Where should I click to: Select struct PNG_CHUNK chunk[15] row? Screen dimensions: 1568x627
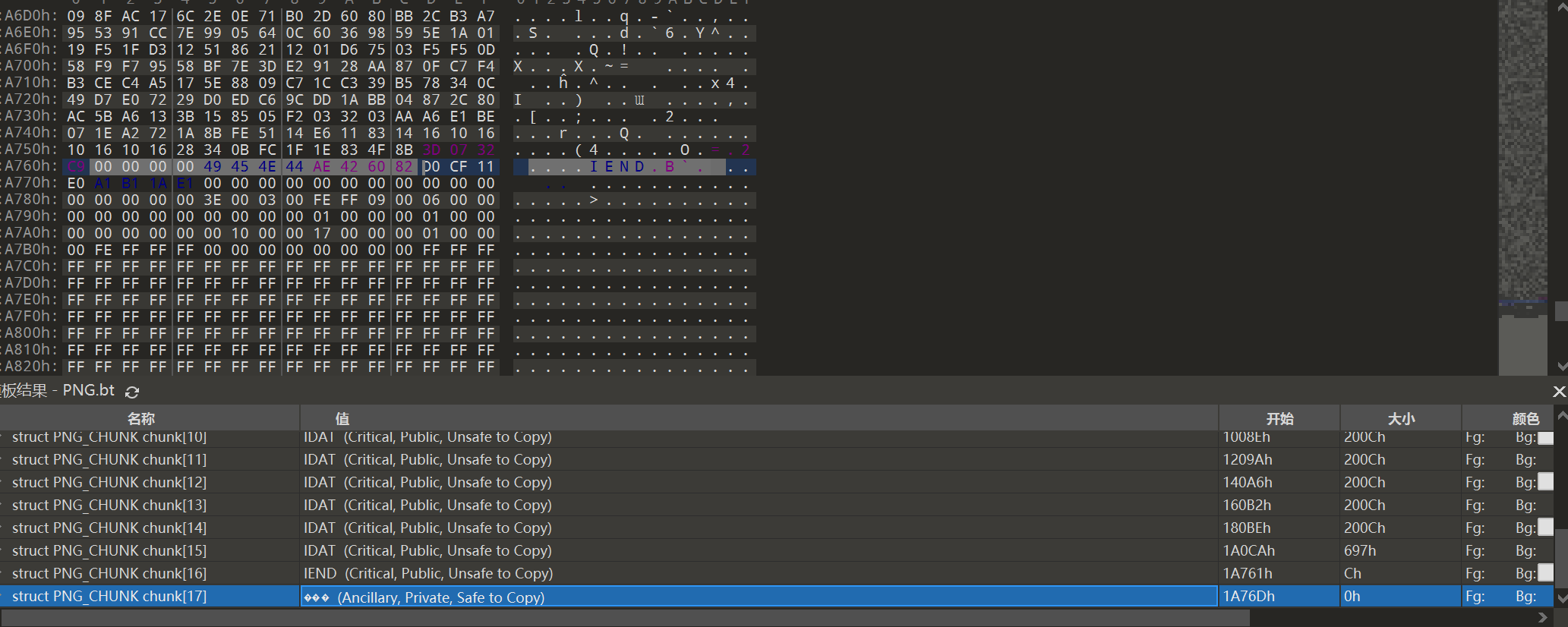tap(776, 550)
